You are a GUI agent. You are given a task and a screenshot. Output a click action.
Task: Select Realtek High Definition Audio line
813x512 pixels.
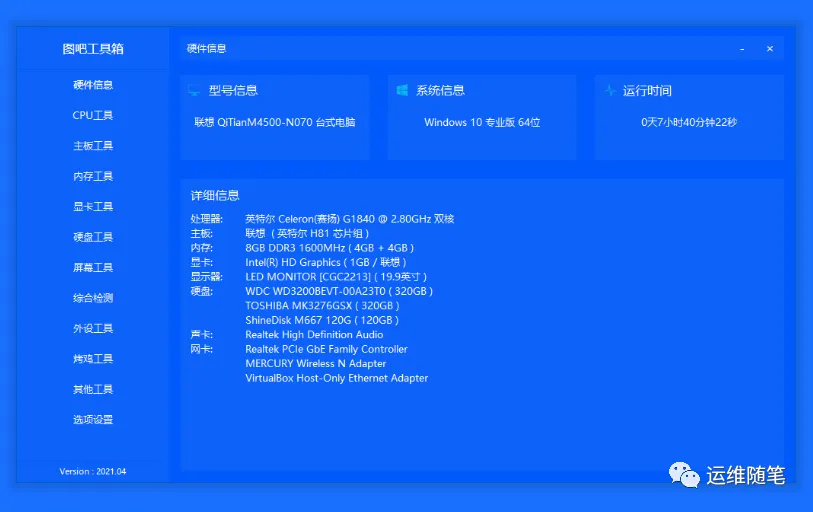314,335
